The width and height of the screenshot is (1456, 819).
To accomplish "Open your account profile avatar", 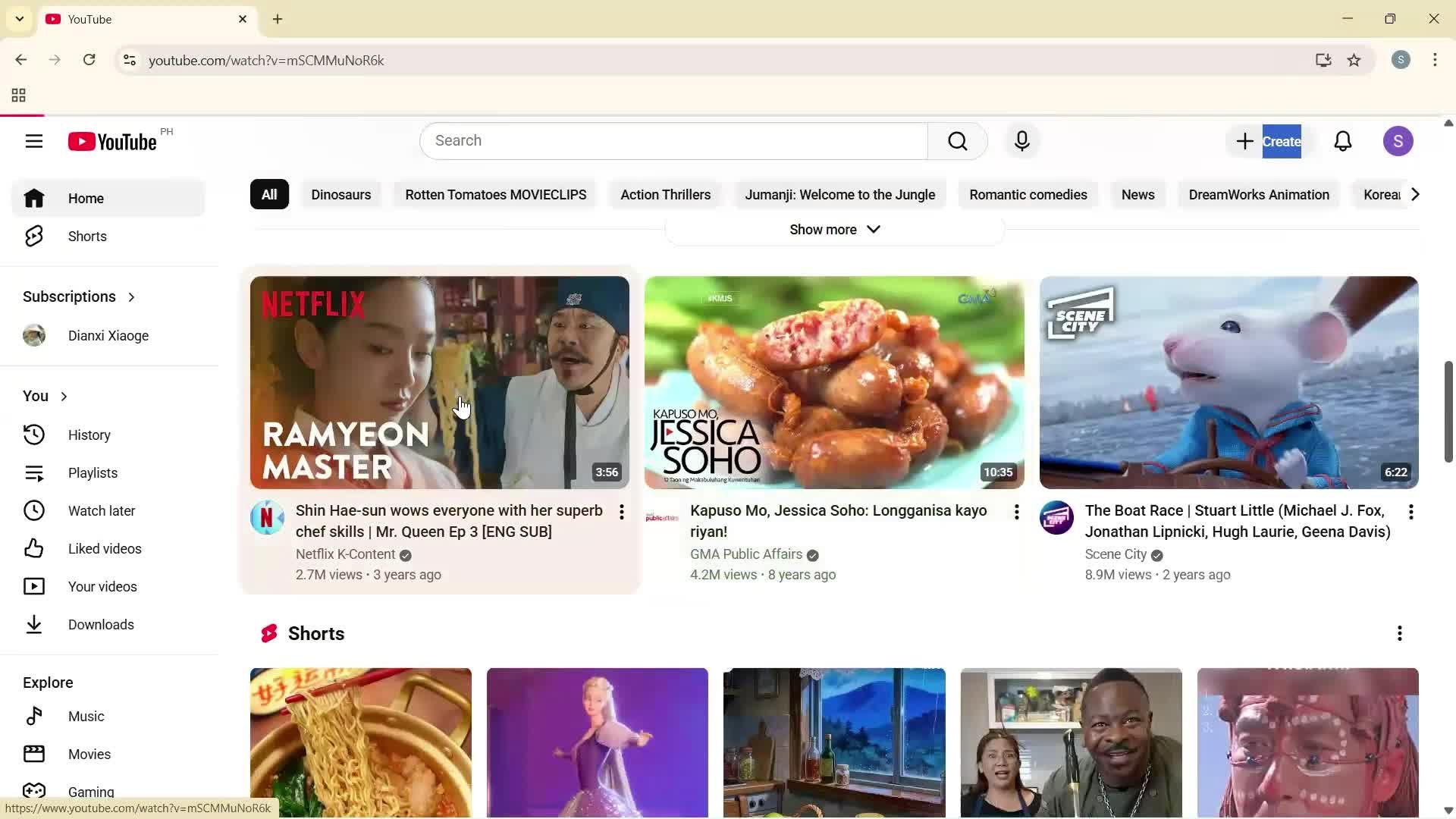I will click(x=1398, y=141).
